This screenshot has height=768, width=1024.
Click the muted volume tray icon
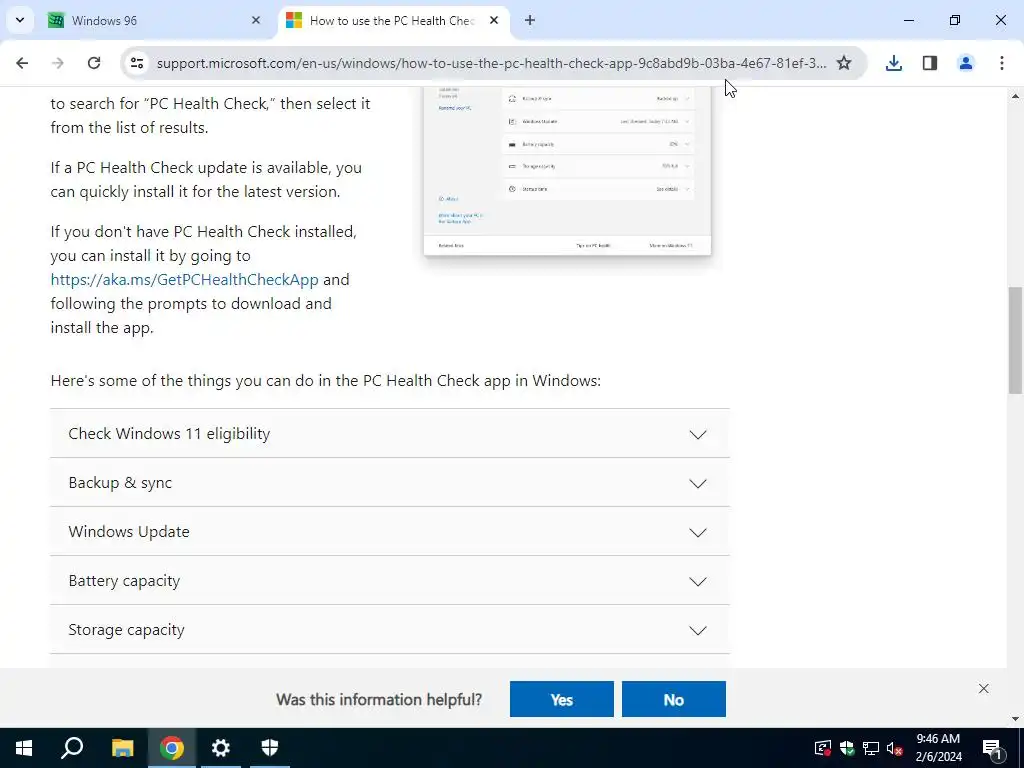(x=894, y=748)
